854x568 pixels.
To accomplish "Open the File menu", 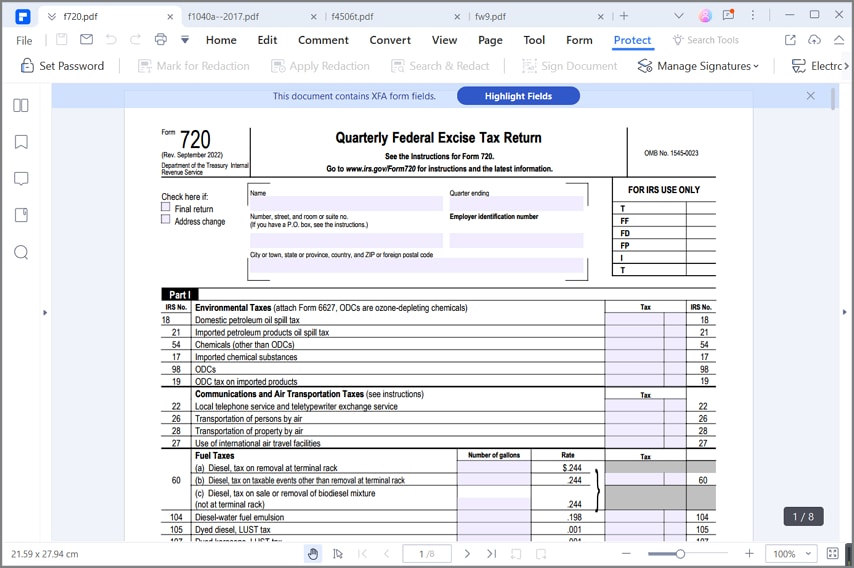I will pyautogui.click(x=24, y=40).
